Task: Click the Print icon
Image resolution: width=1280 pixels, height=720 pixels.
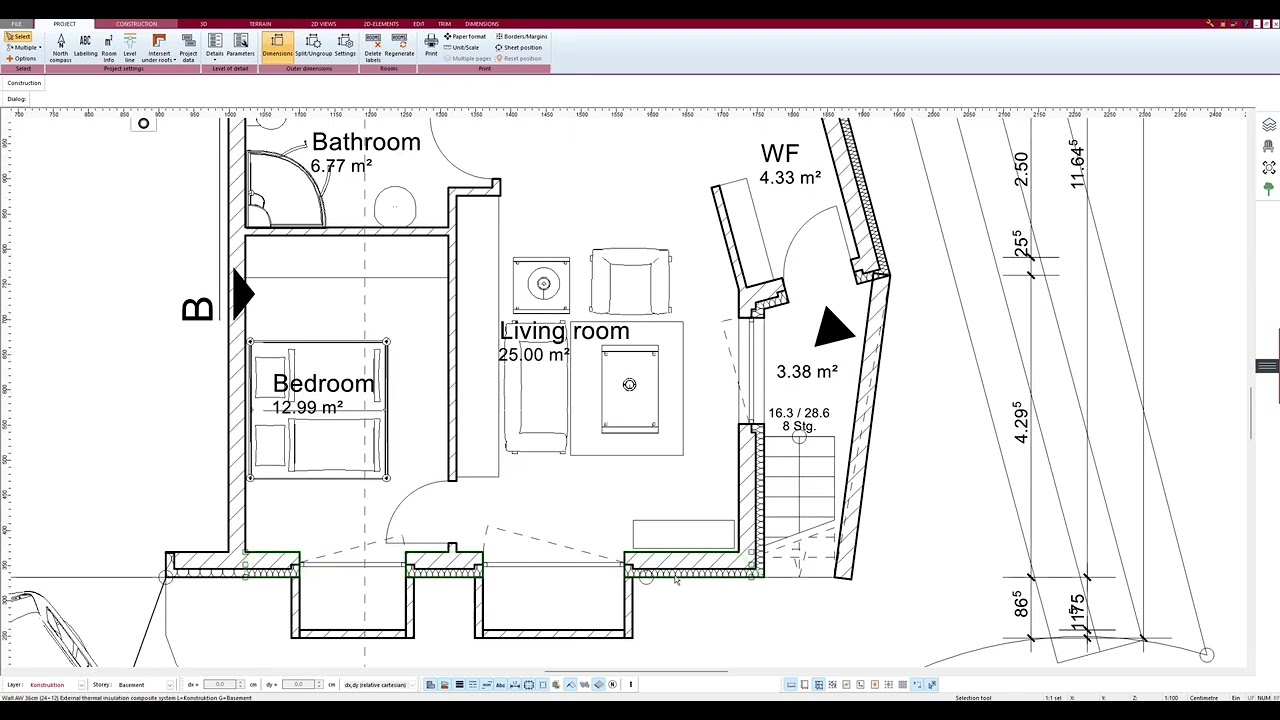Action: (431, 46)
